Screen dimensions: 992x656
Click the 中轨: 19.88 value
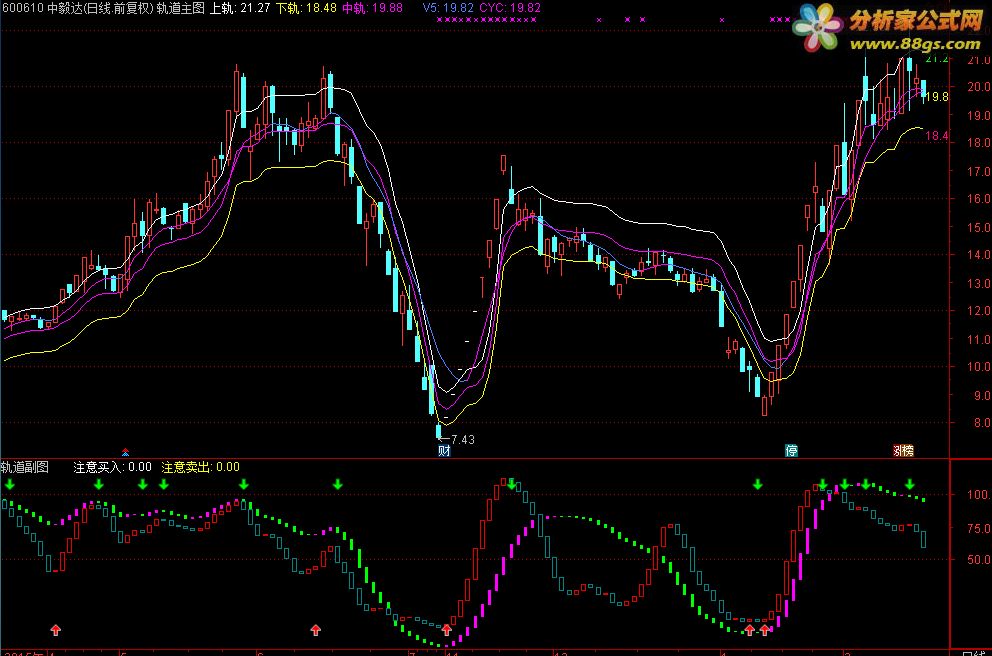[x=373, y=8]
